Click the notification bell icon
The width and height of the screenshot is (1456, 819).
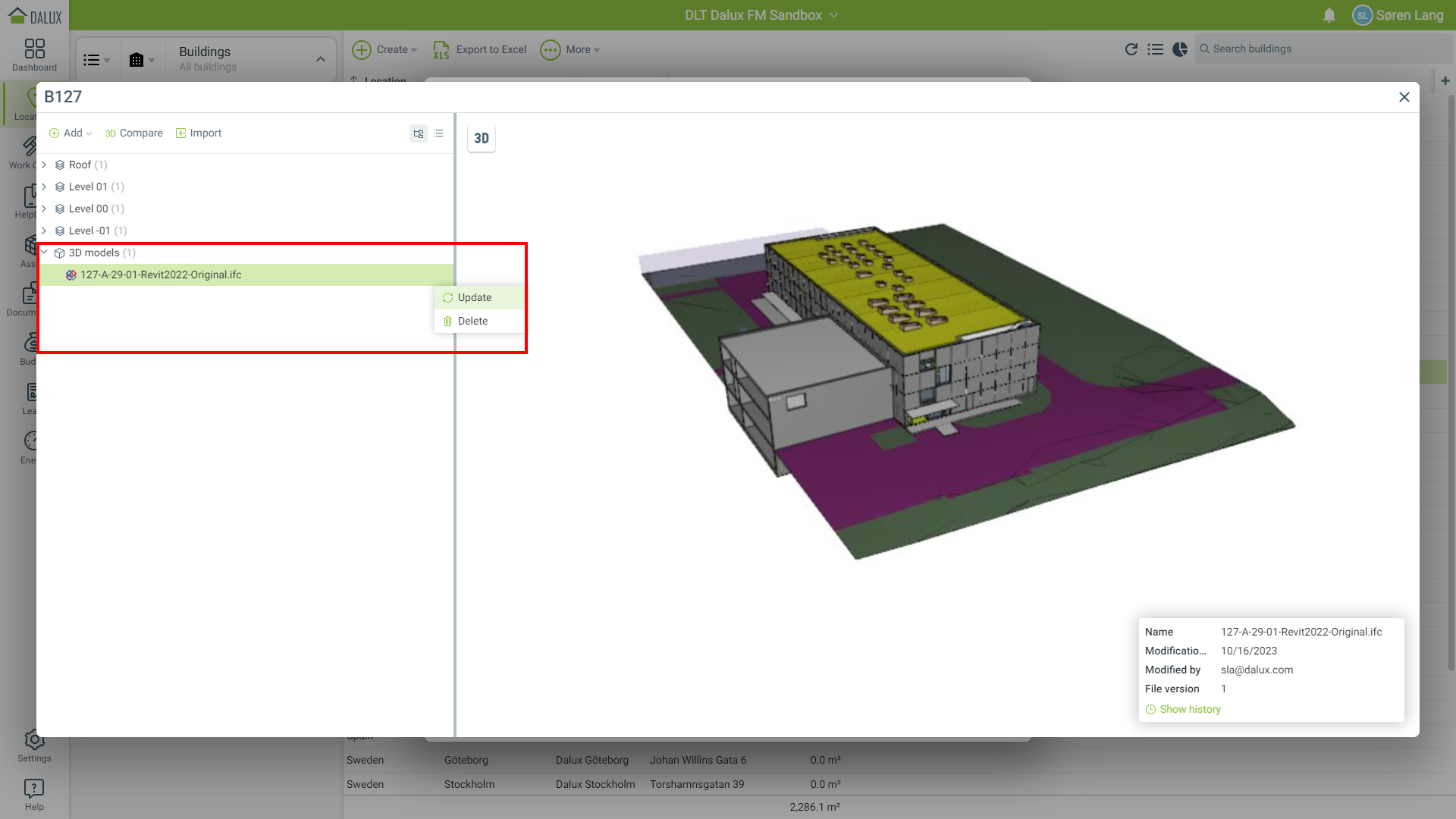click(x=1329, y=15)
